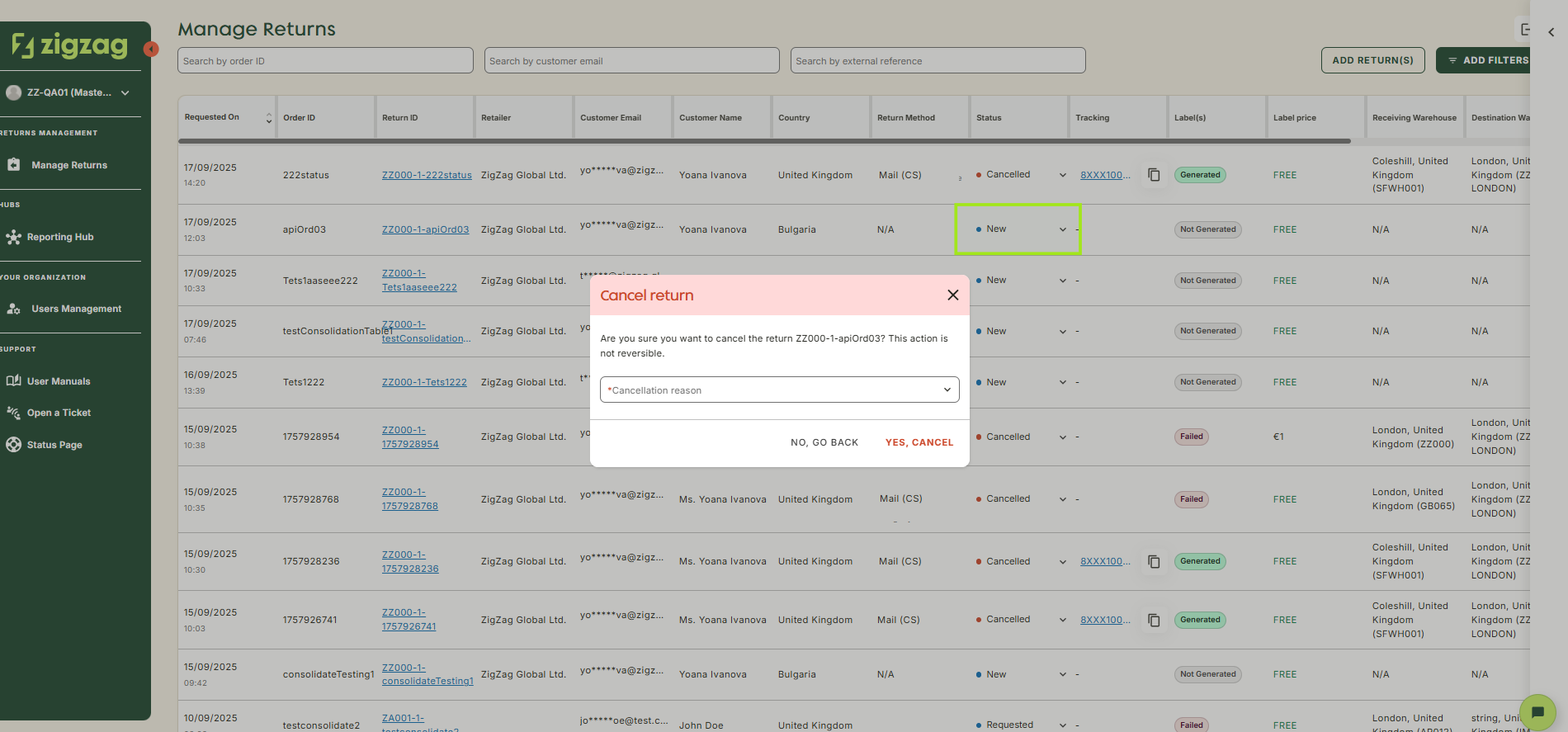Screen dimensions: 1568x732
Task: Click the zigzag logo
Action: pyautogui.click(x=70, y=45)
